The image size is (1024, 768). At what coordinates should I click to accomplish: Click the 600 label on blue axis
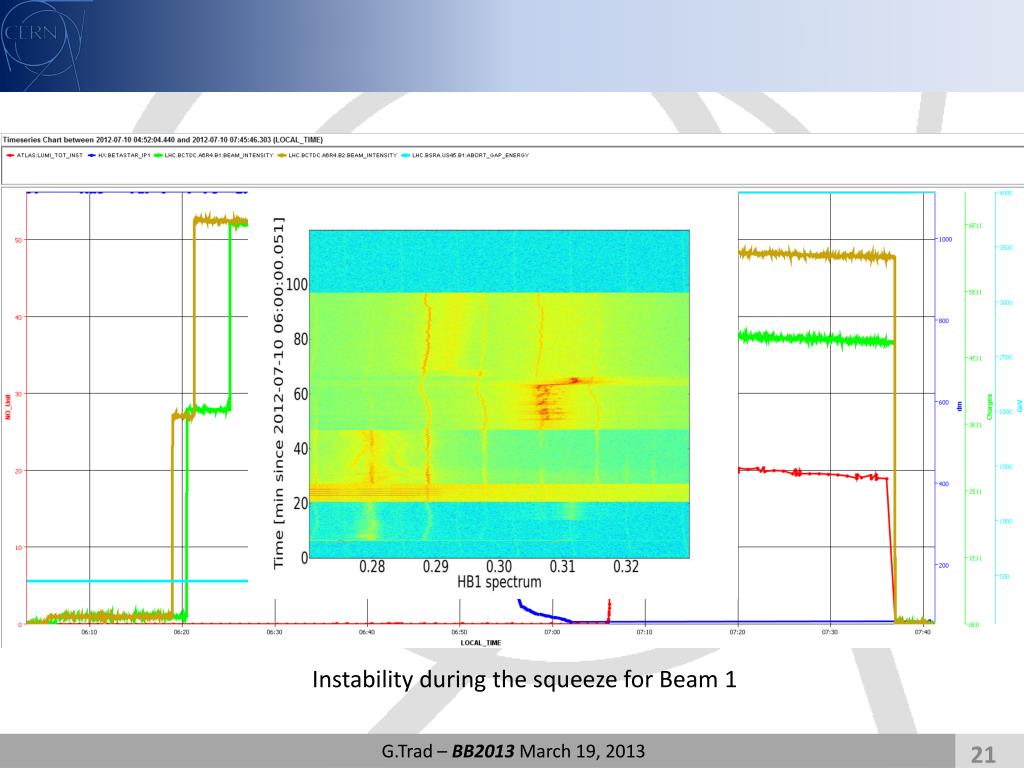click(x=944, y=402)
